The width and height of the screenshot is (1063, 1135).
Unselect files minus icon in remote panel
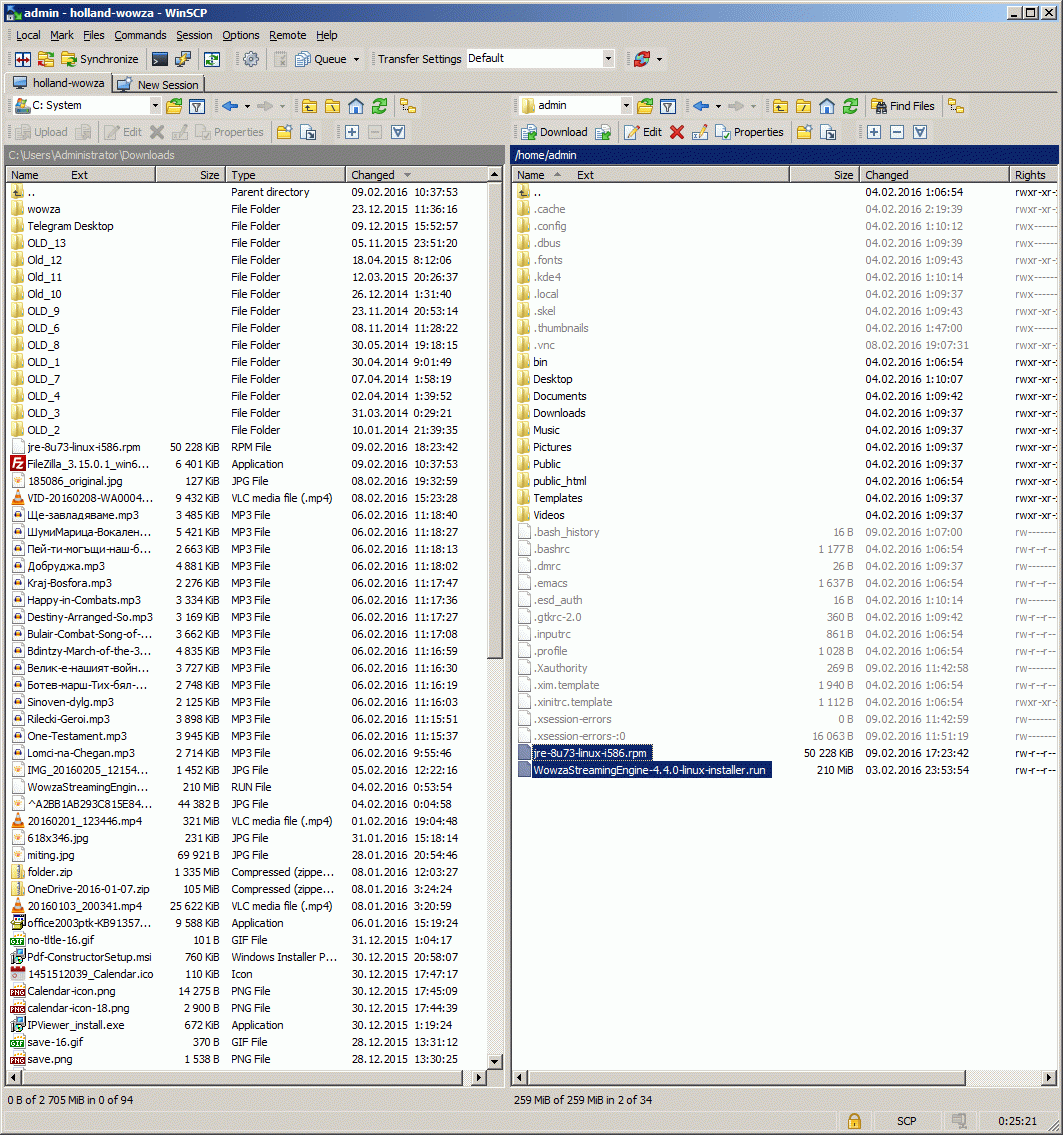(897, 132)
